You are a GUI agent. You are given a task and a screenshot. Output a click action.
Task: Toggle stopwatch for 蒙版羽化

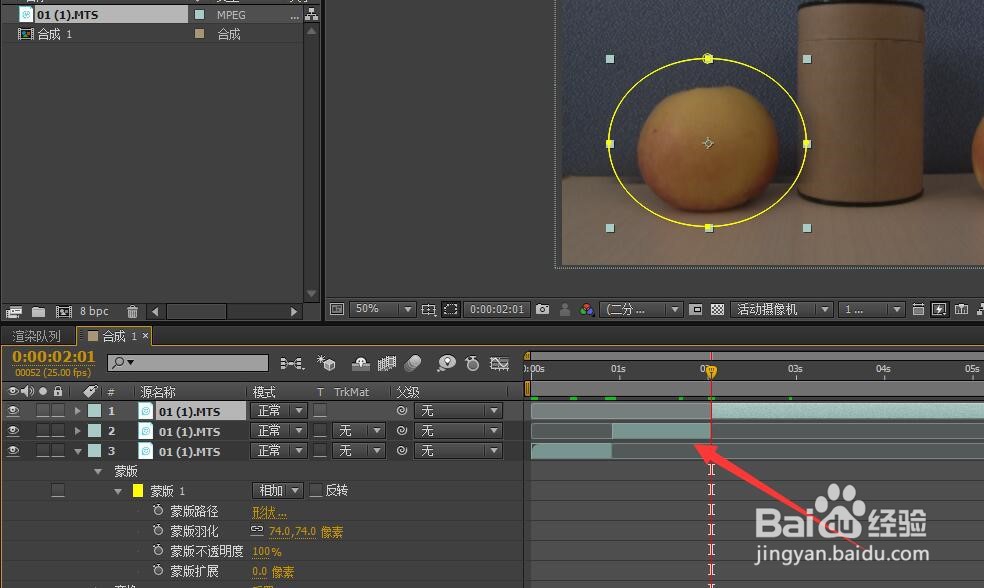(158, 531)
